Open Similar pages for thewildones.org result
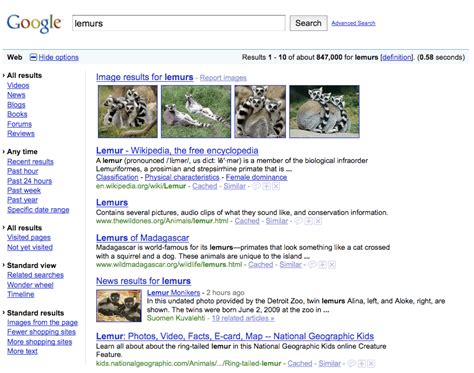474x373 pixels. (x=277, y=221)
